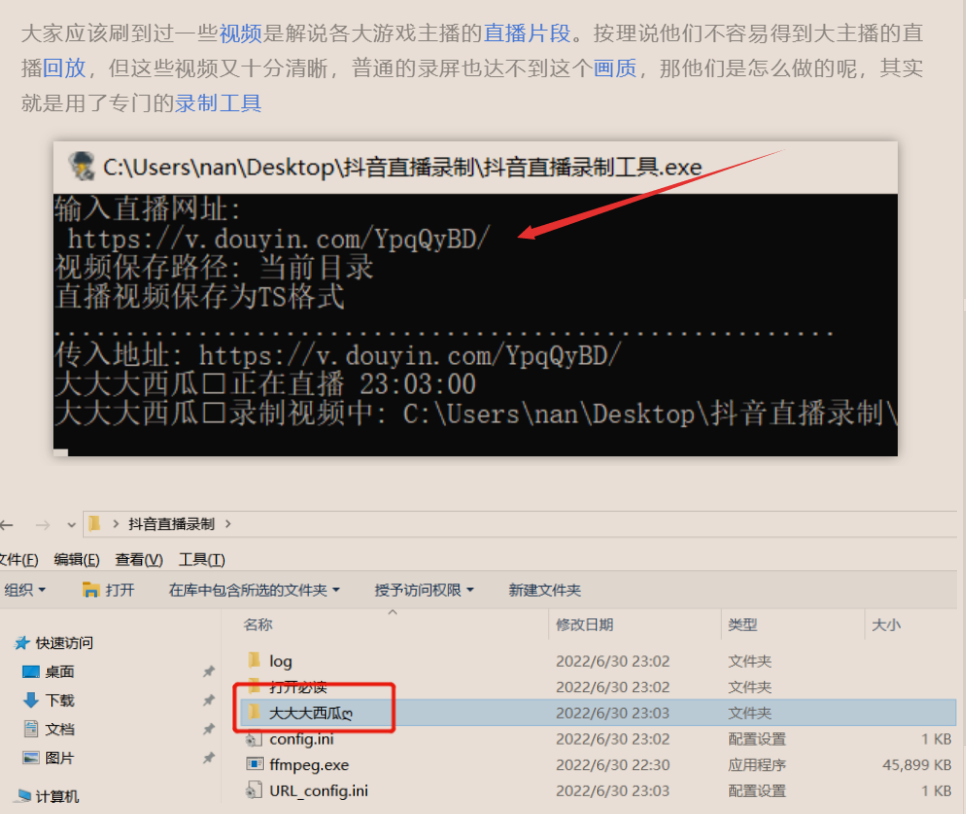Click the 文档 documents icon in sidebar
Screen dimensions: 966x814
30,729
